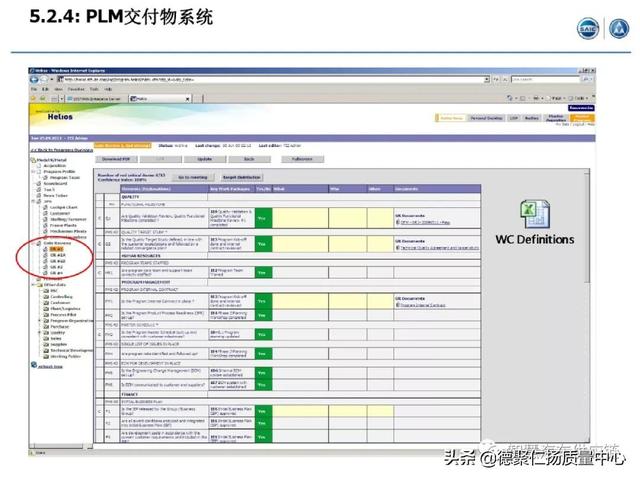Click the Update button

click(x=204, y=159)
